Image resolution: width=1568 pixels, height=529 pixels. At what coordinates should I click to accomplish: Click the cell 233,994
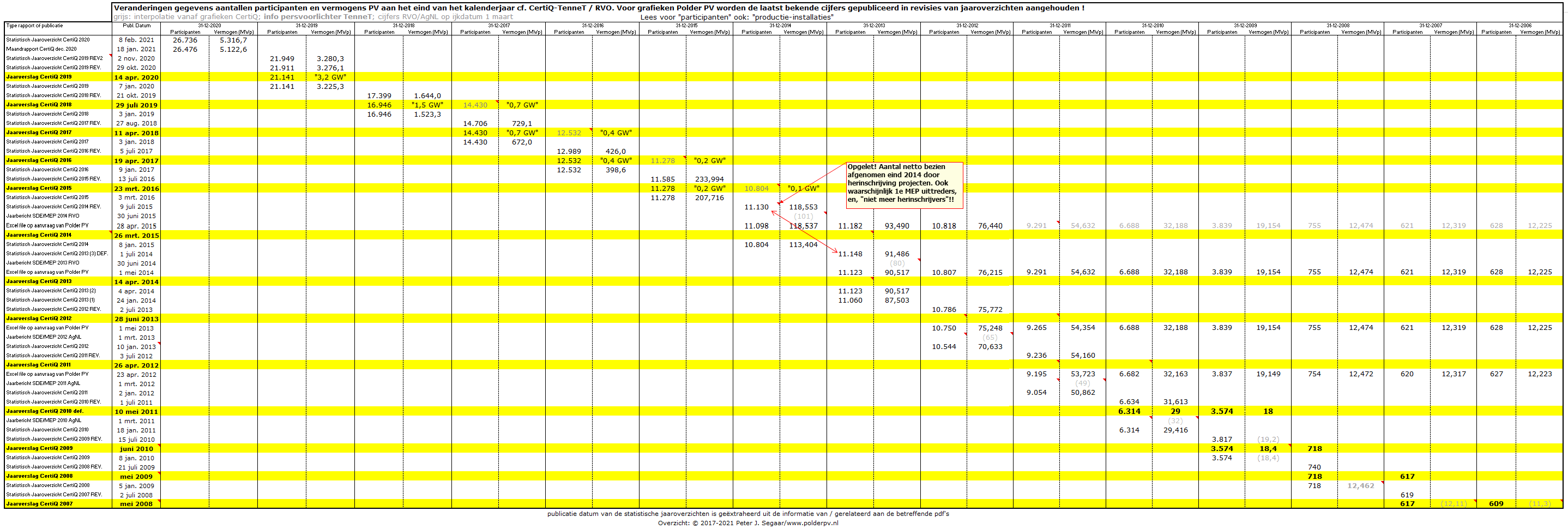710,179
